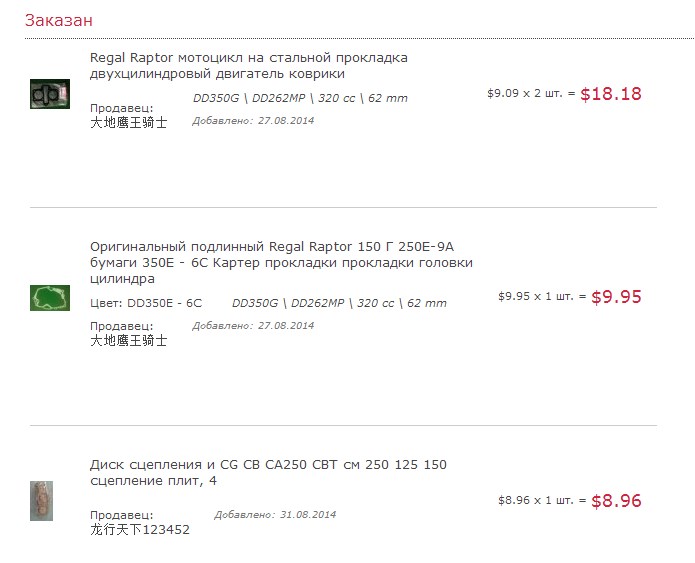The image size is (695, 563).
Task: Open Диск сцепления CG CB product title
Action: (x=268, y=473)
